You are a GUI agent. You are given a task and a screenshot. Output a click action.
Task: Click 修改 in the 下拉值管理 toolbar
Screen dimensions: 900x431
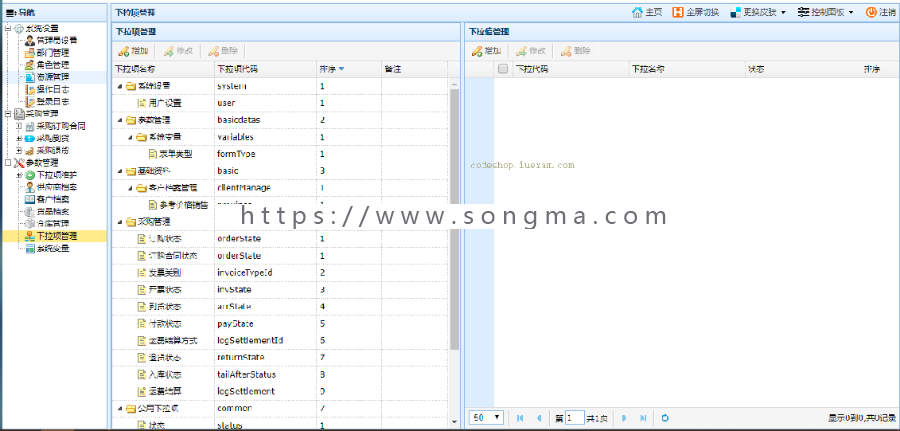(x=532, y=51)
